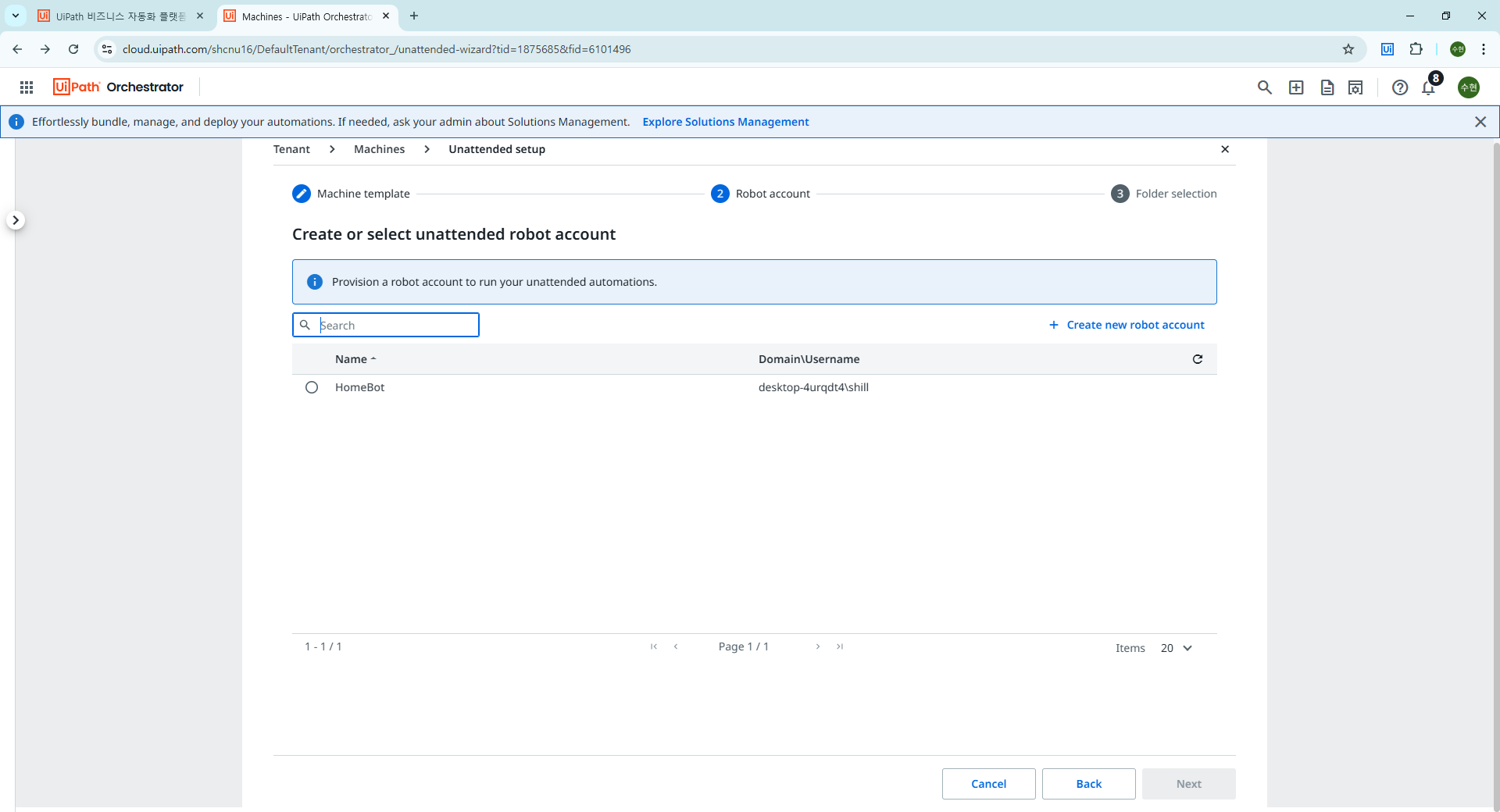
Task: Open the UiPath browser extension icon
Action: [x=1387, y=49]
